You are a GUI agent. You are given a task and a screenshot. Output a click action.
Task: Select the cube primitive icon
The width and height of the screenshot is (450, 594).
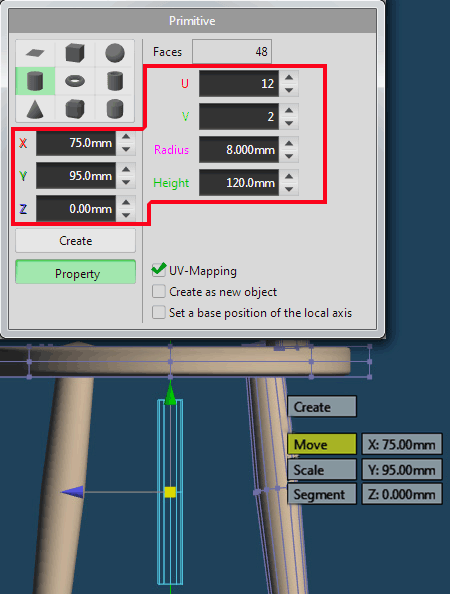tap(75, 53)
